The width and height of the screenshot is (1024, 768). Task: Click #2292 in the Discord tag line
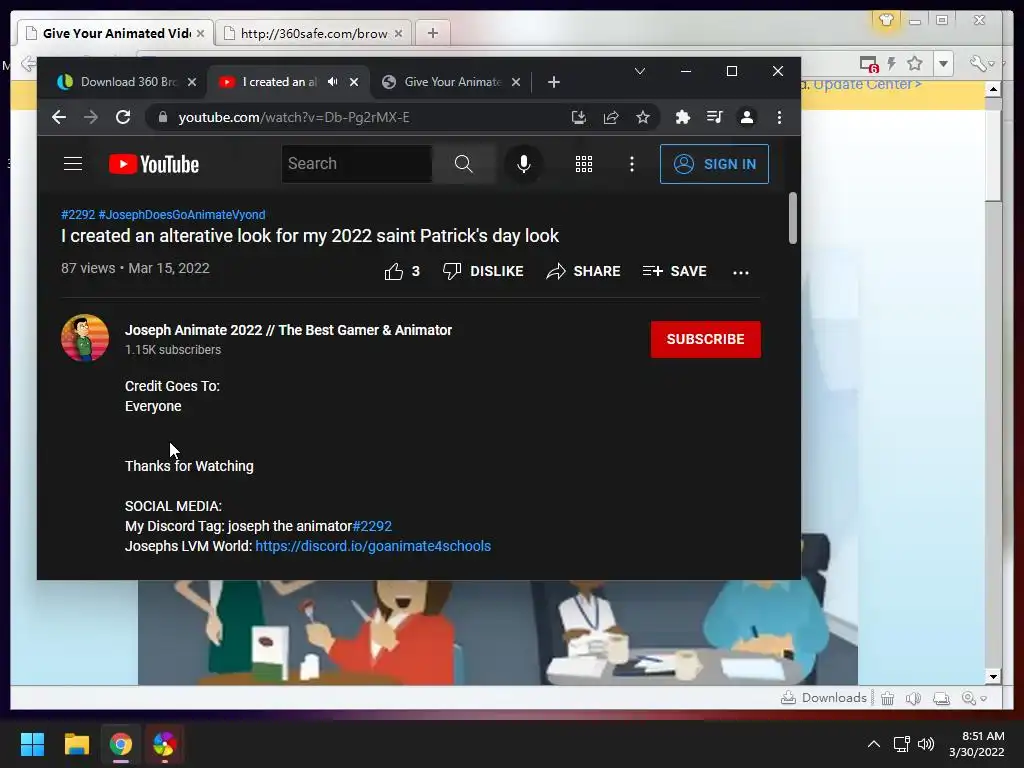point(372,526)
